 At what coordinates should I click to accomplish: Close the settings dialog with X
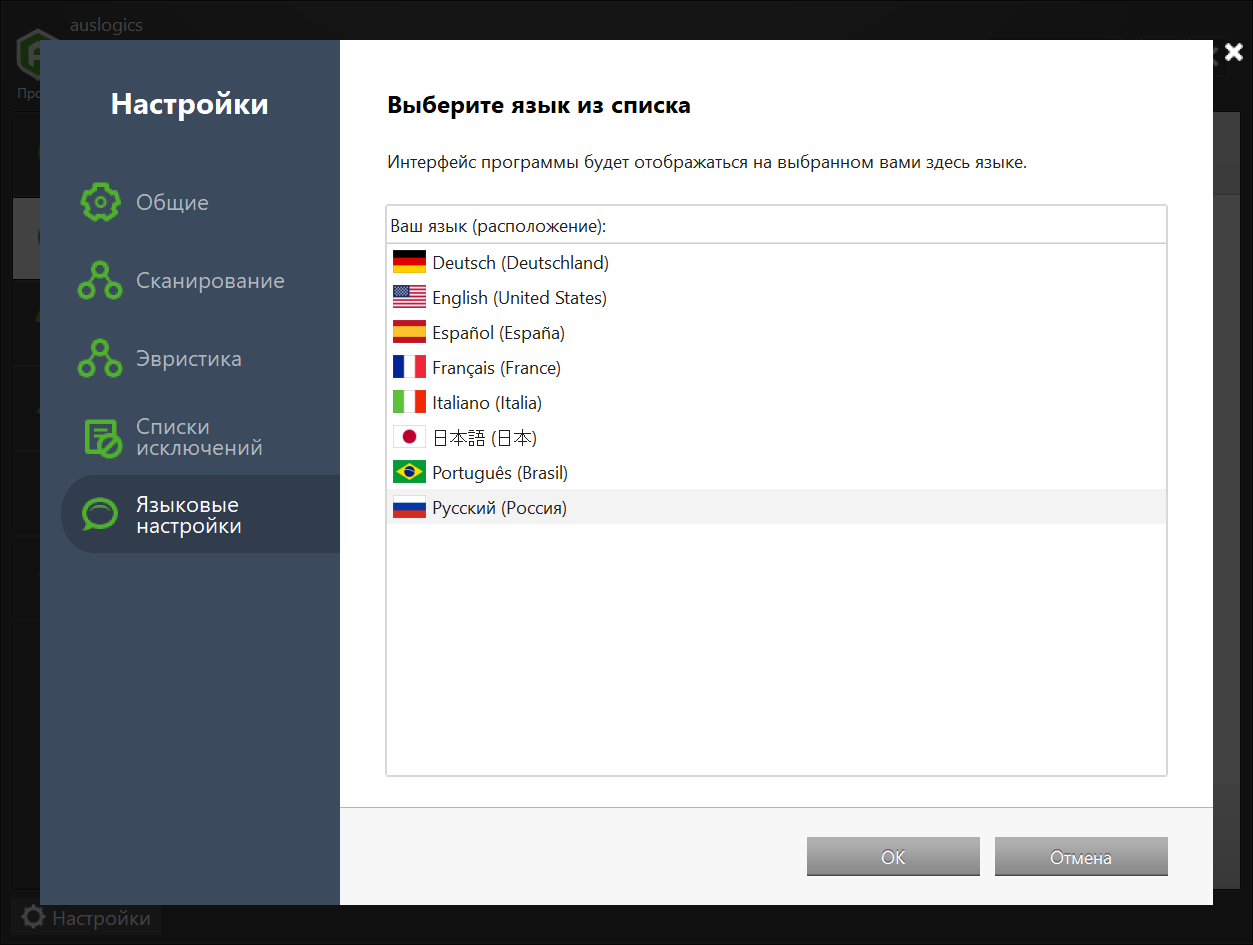tap(1233, 53)
